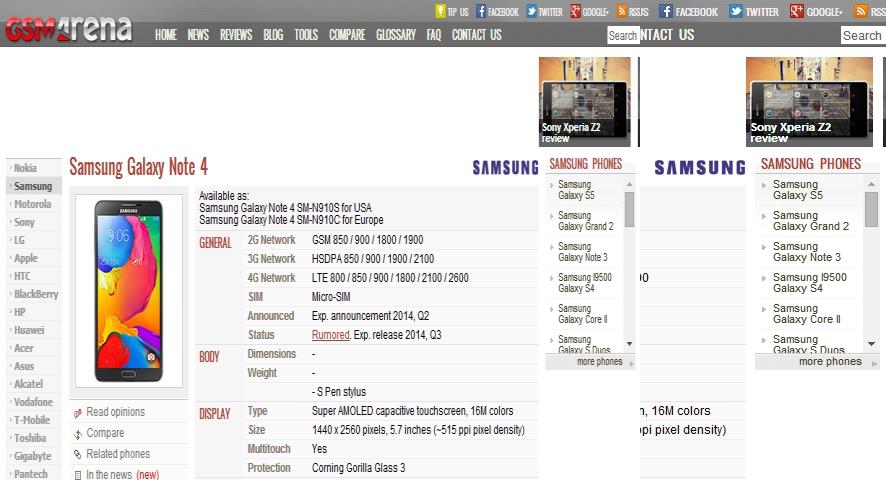Image resolution: width=886 pixels, height=480 pixels.
Task: Click the Galaxy Note 4 phone image
Action: tap(129, 291)
